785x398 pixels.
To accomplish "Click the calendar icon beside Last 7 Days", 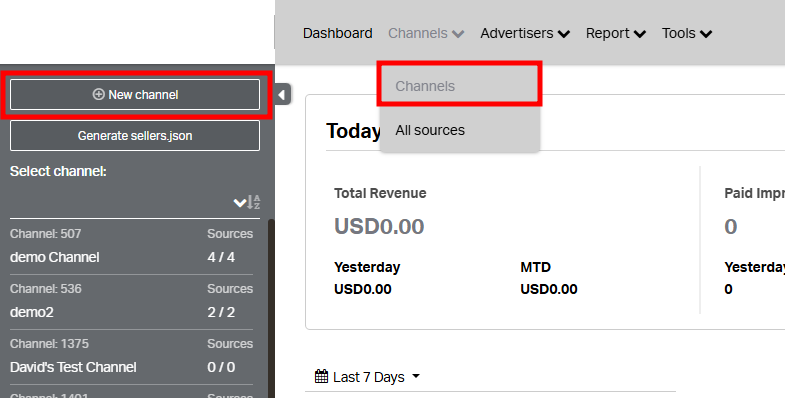I will [321, 376].
